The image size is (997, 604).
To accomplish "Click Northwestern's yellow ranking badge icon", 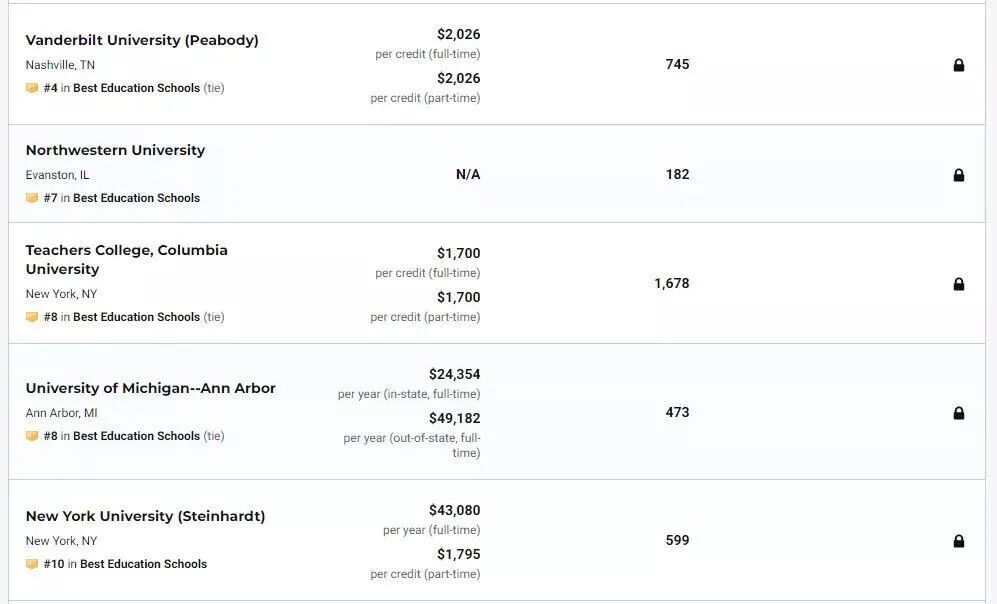I will tap(32, 198).
